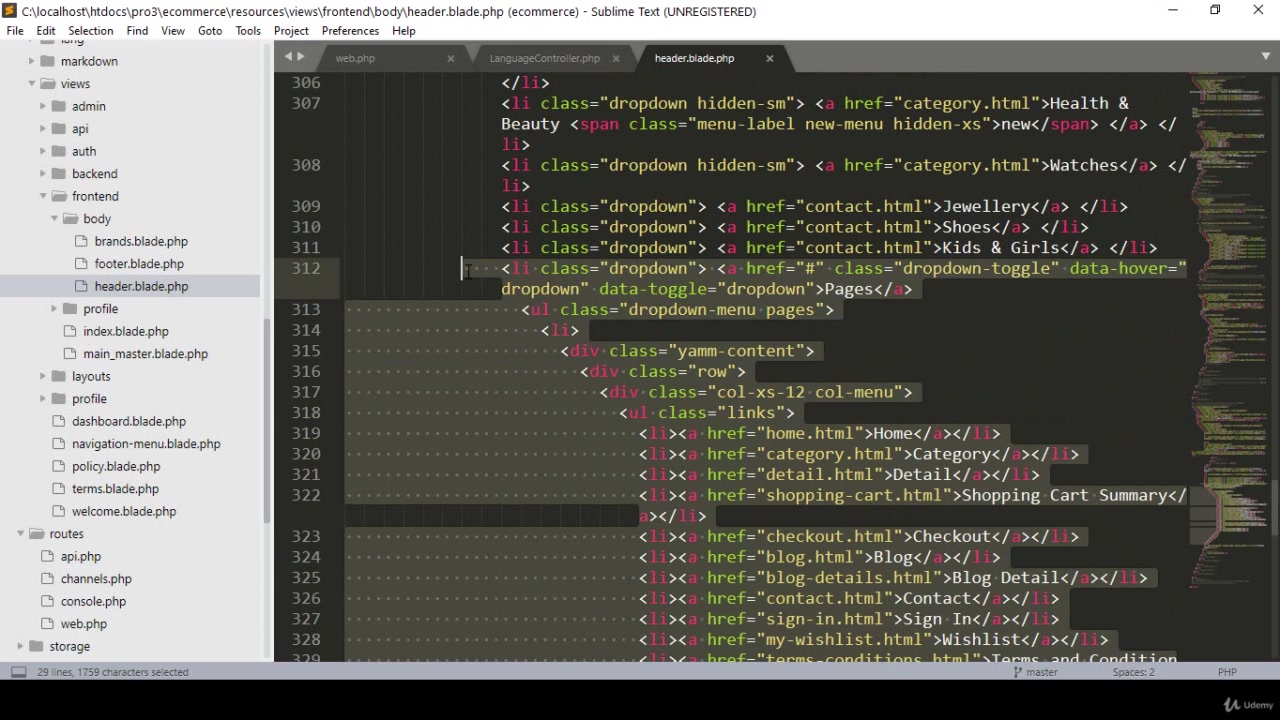The image size is (1280, 720).
Task: Open welcome.blade.php in the sidebar
Action: (124, 511)
